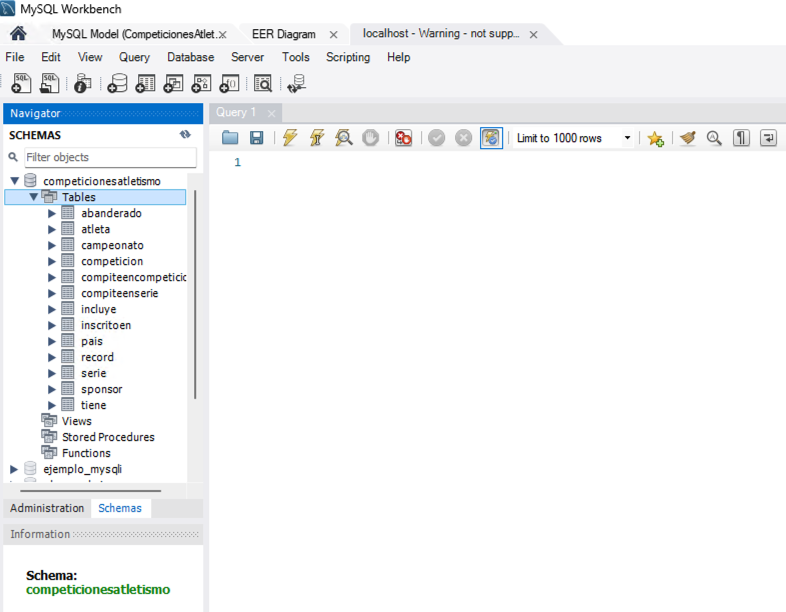Viewport: 786px width, 612px height.
Task: Create a new view toolbar icon
Action: (x=174, y=83)
